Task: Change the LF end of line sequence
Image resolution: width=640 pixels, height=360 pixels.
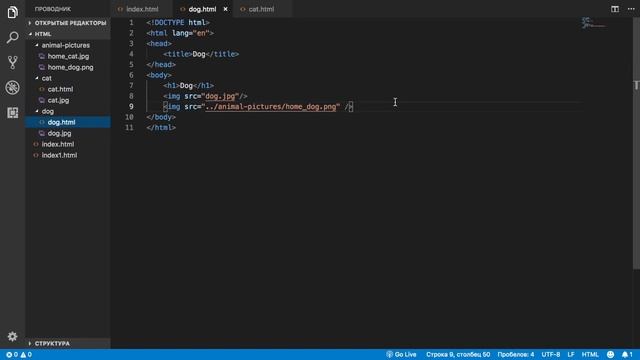Action: tap(571, 354)
